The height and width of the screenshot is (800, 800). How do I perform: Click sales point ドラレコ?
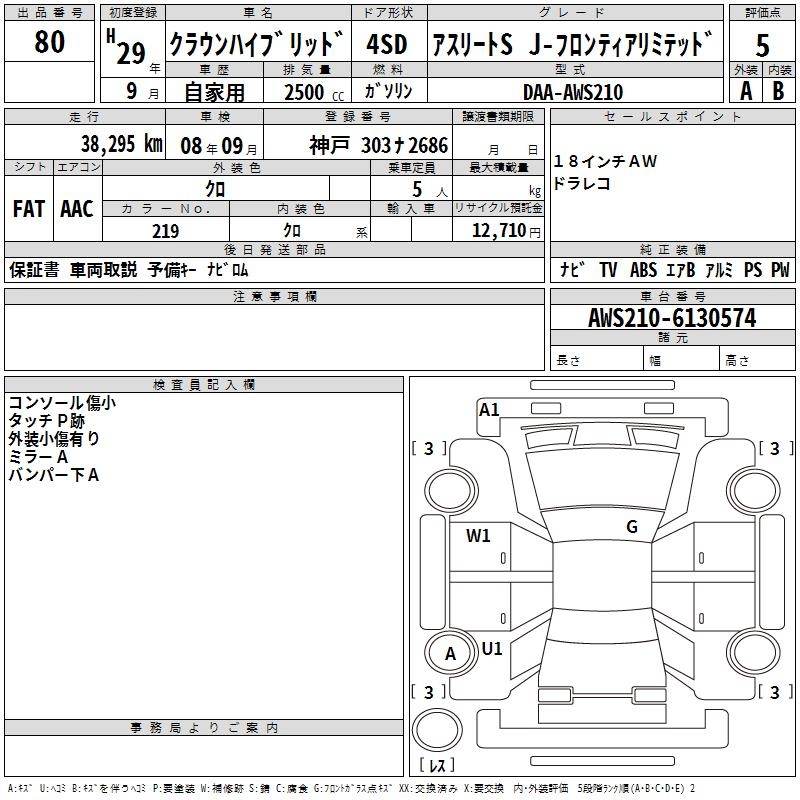click(582, 183)
